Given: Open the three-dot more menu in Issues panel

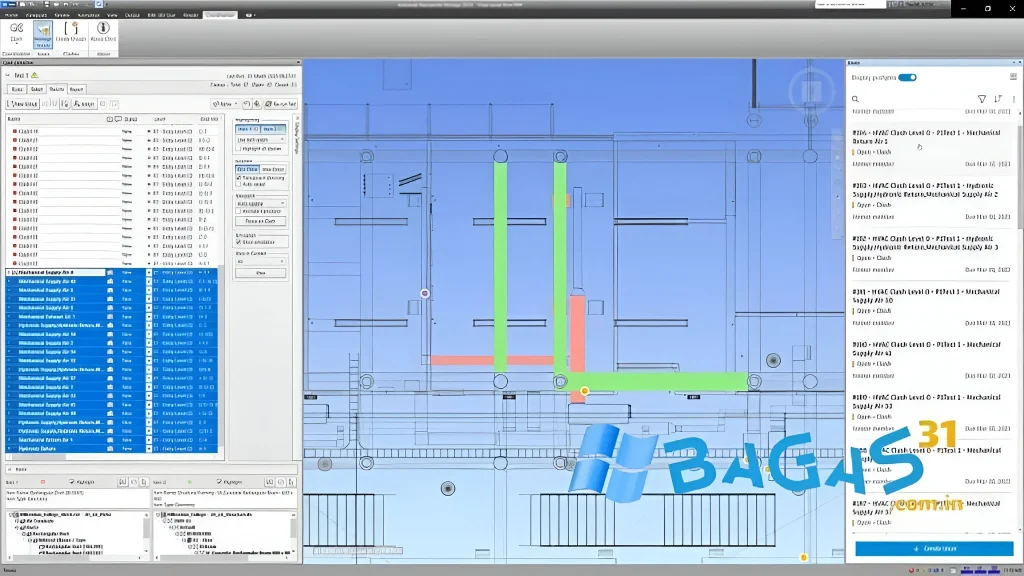Looking at the screenshot, I should [1014, 99].
